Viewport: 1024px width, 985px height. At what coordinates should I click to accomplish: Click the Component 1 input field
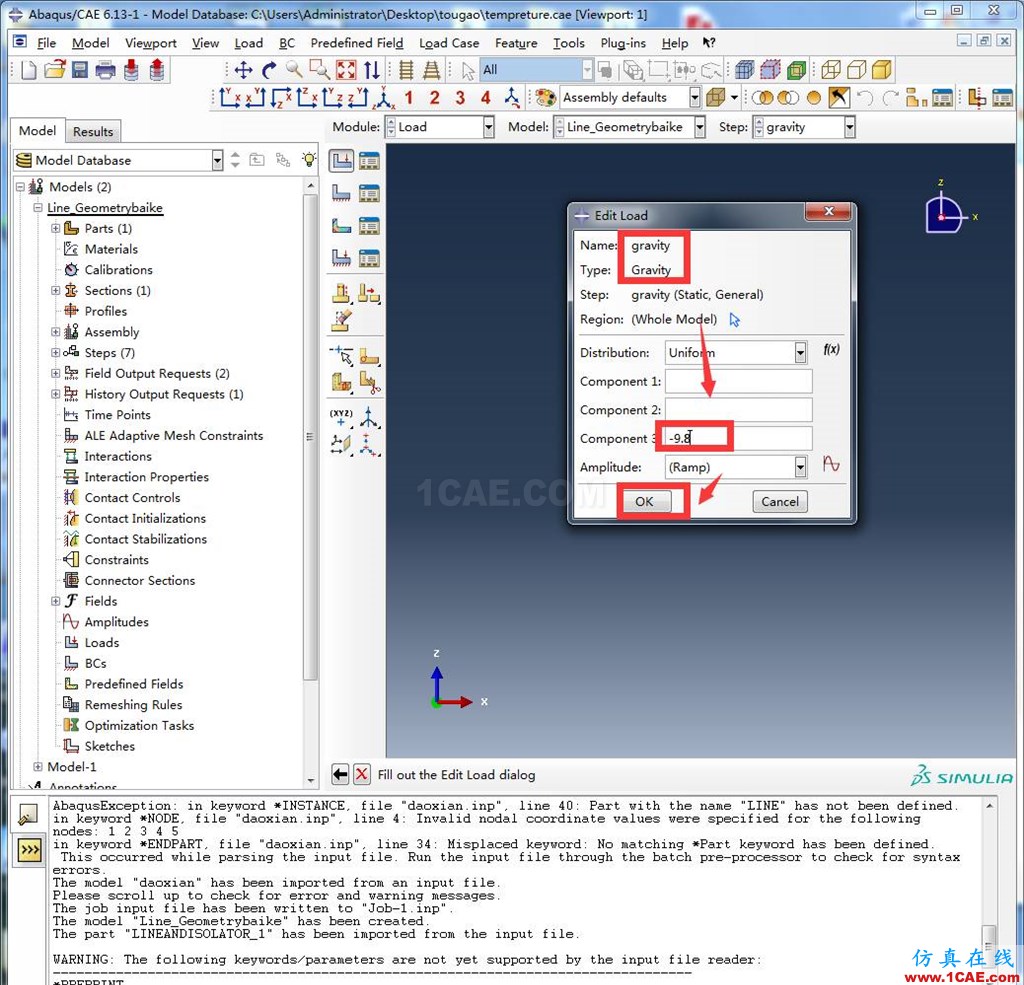pyautogui.click(x=739, y=381)
